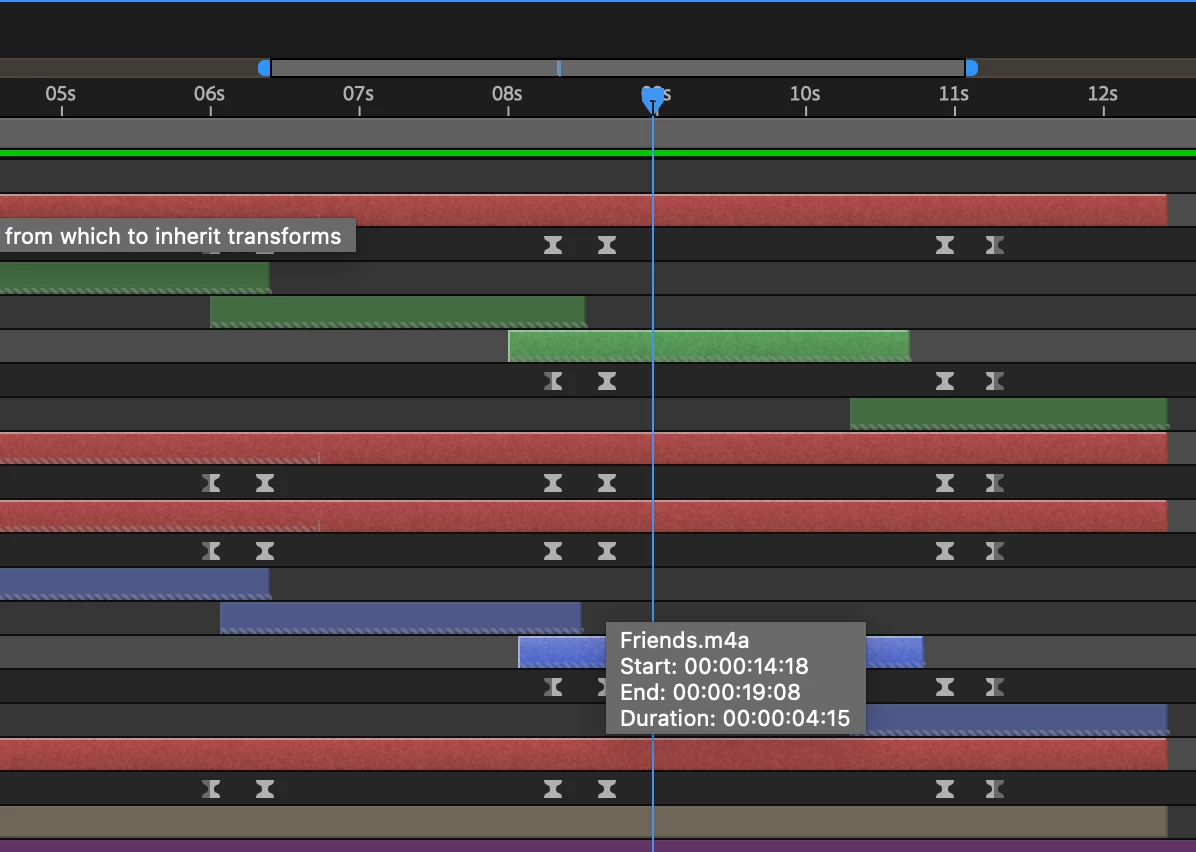This screenshot has width=1196, height=852.
Task: Jump to 06s on the time ruler
Action: 209,94
